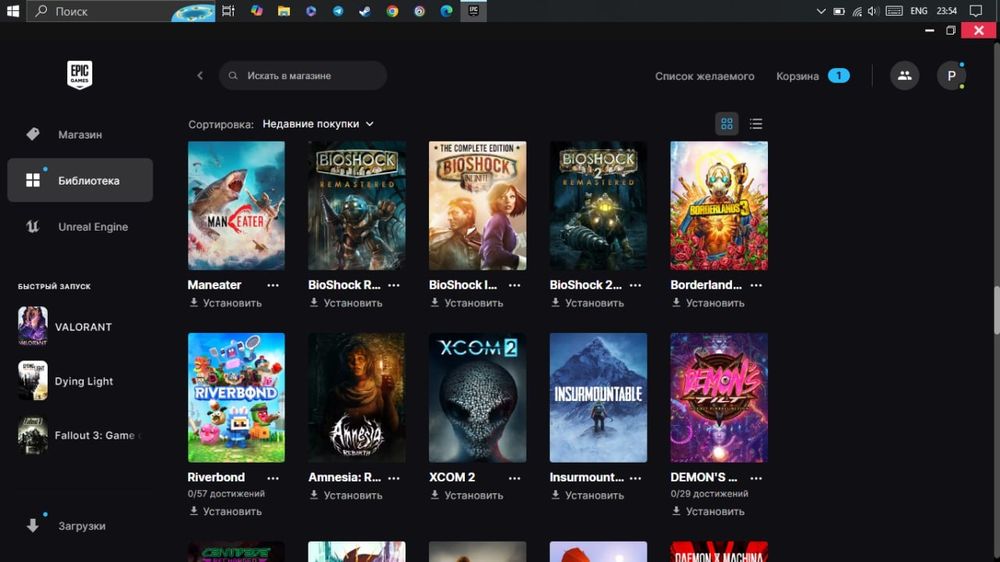The width and height of the screenshot is (1000, 562).
Task: Open the volume control in system tray
Action: 873,11
